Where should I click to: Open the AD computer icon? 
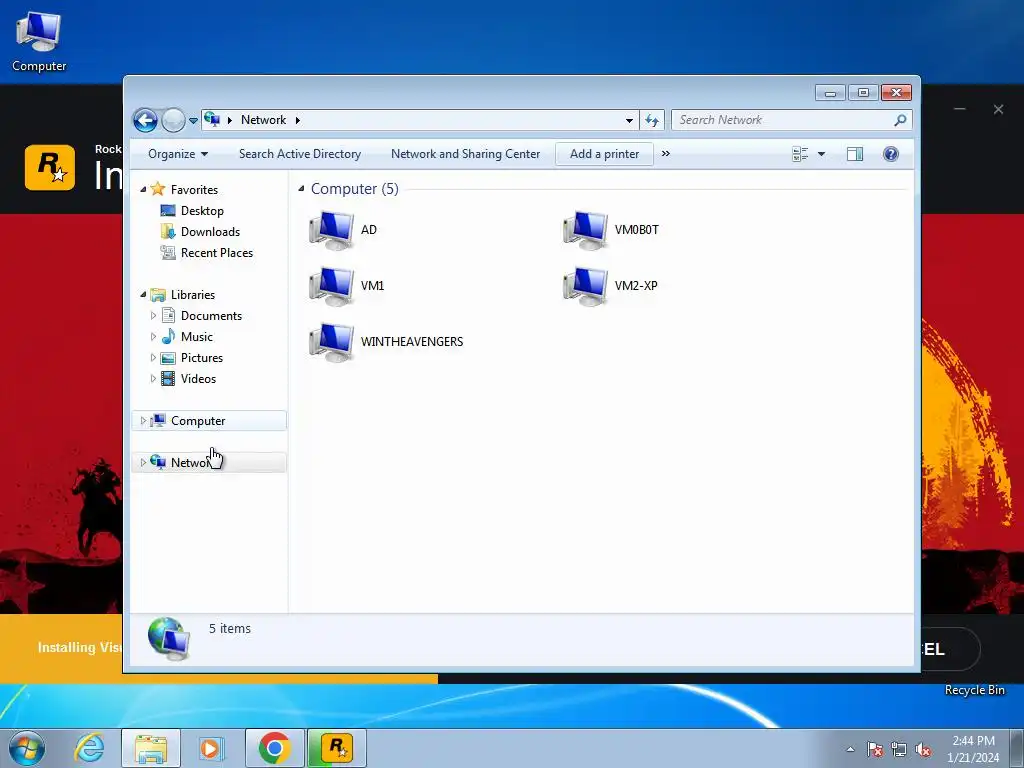[x=332, y=230]
